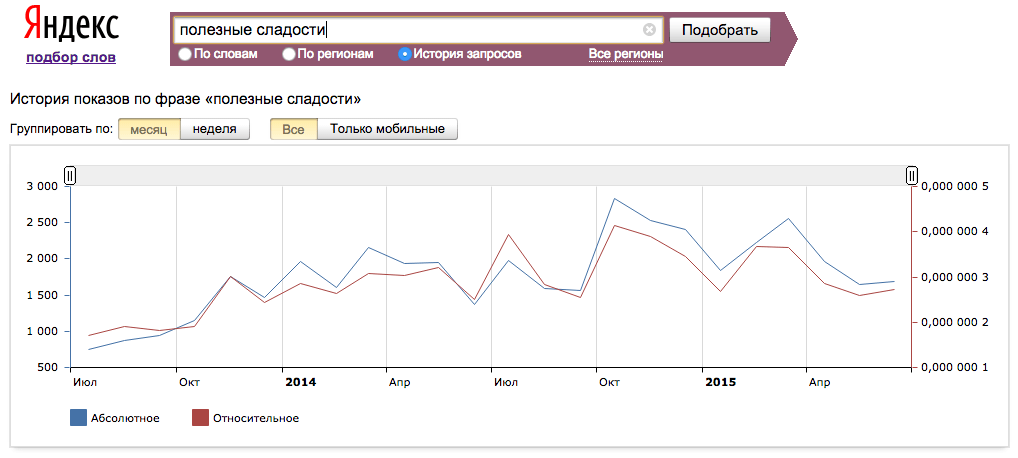Viewport: 1018px width, 458px height.
Task: Select the По регионам radio button
Action: [x=289, y=54]
